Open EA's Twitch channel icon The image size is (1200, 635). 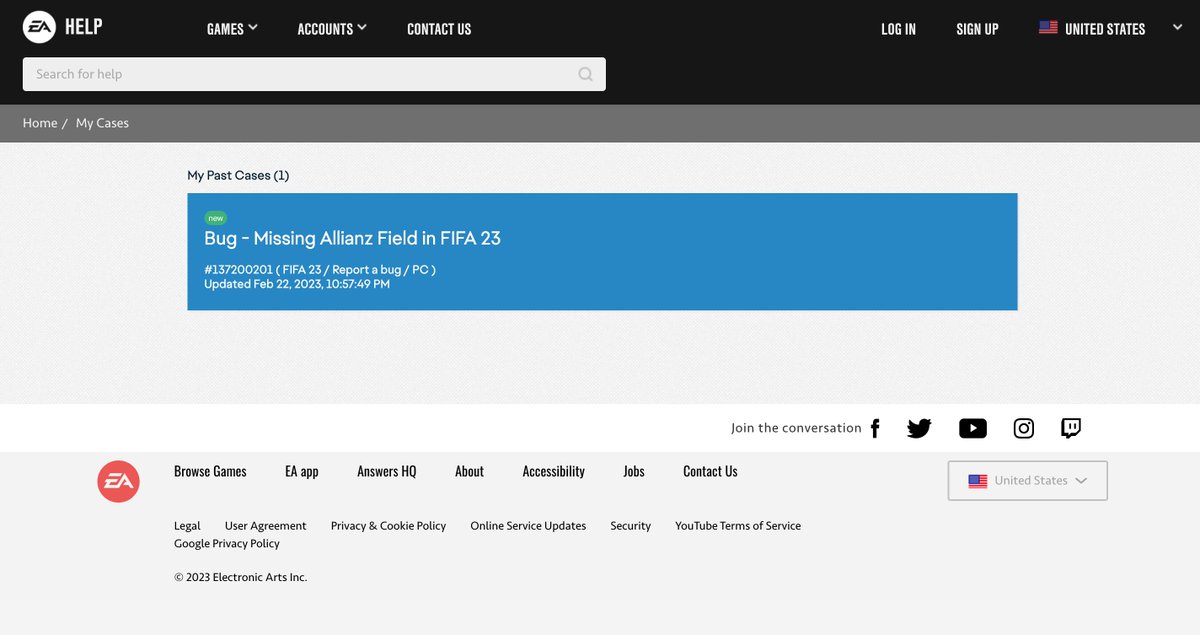(1071, 428)
